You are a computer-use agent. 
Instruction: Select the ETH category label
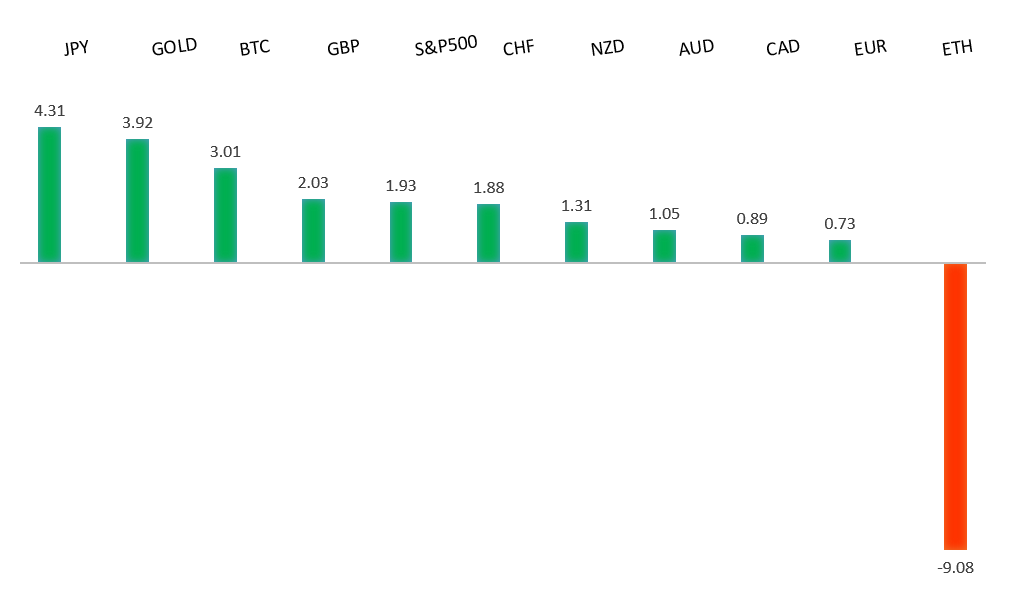(x=957, y=48)
